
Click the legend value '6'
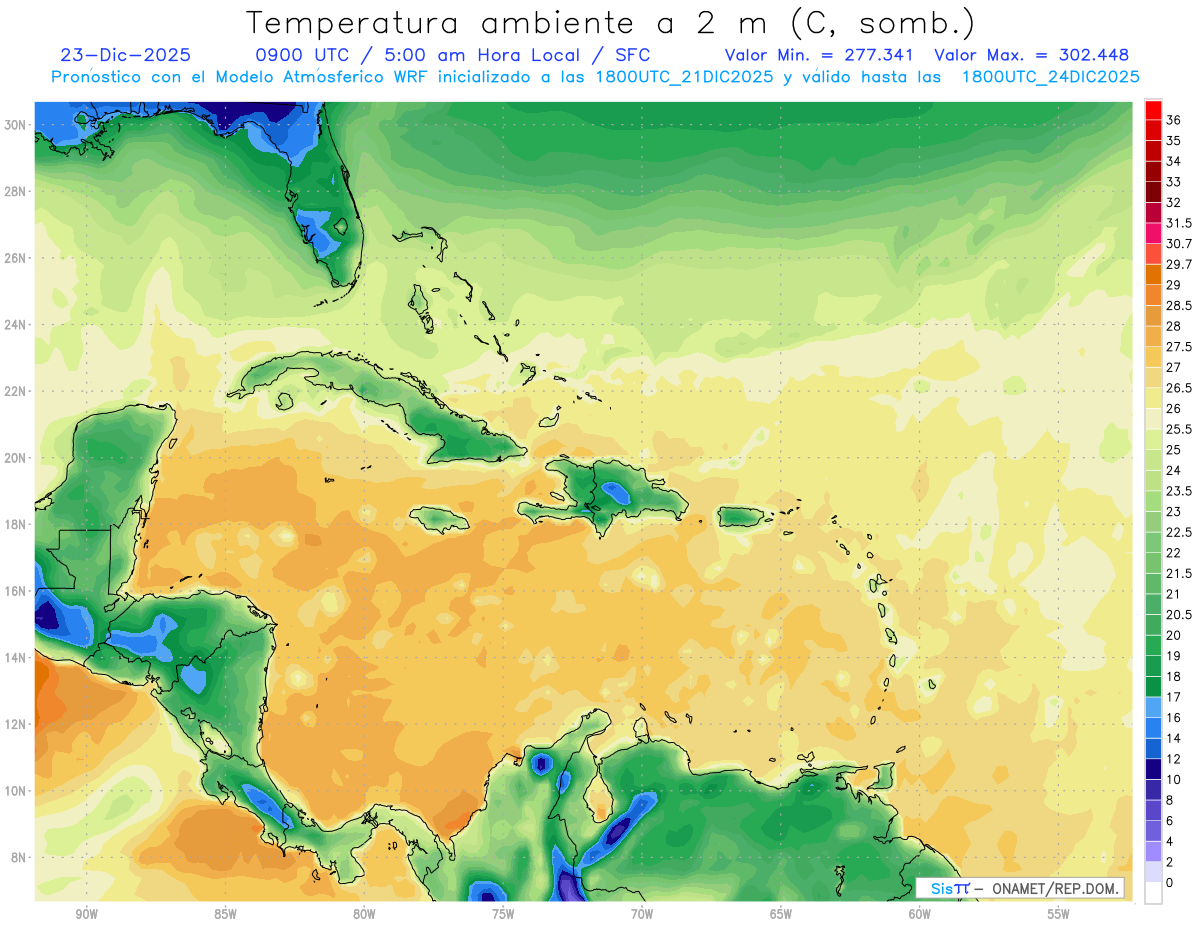[1170, 820]
